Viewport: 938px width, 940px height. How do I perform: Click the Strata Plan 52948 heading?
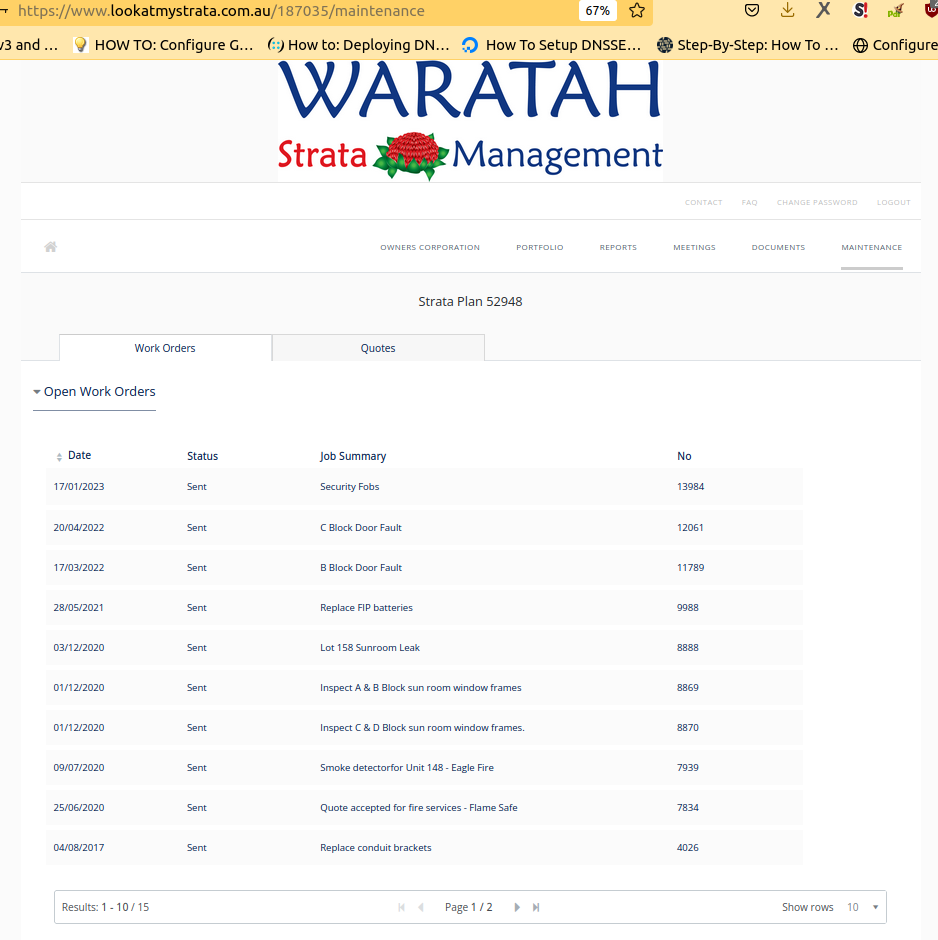470,302
